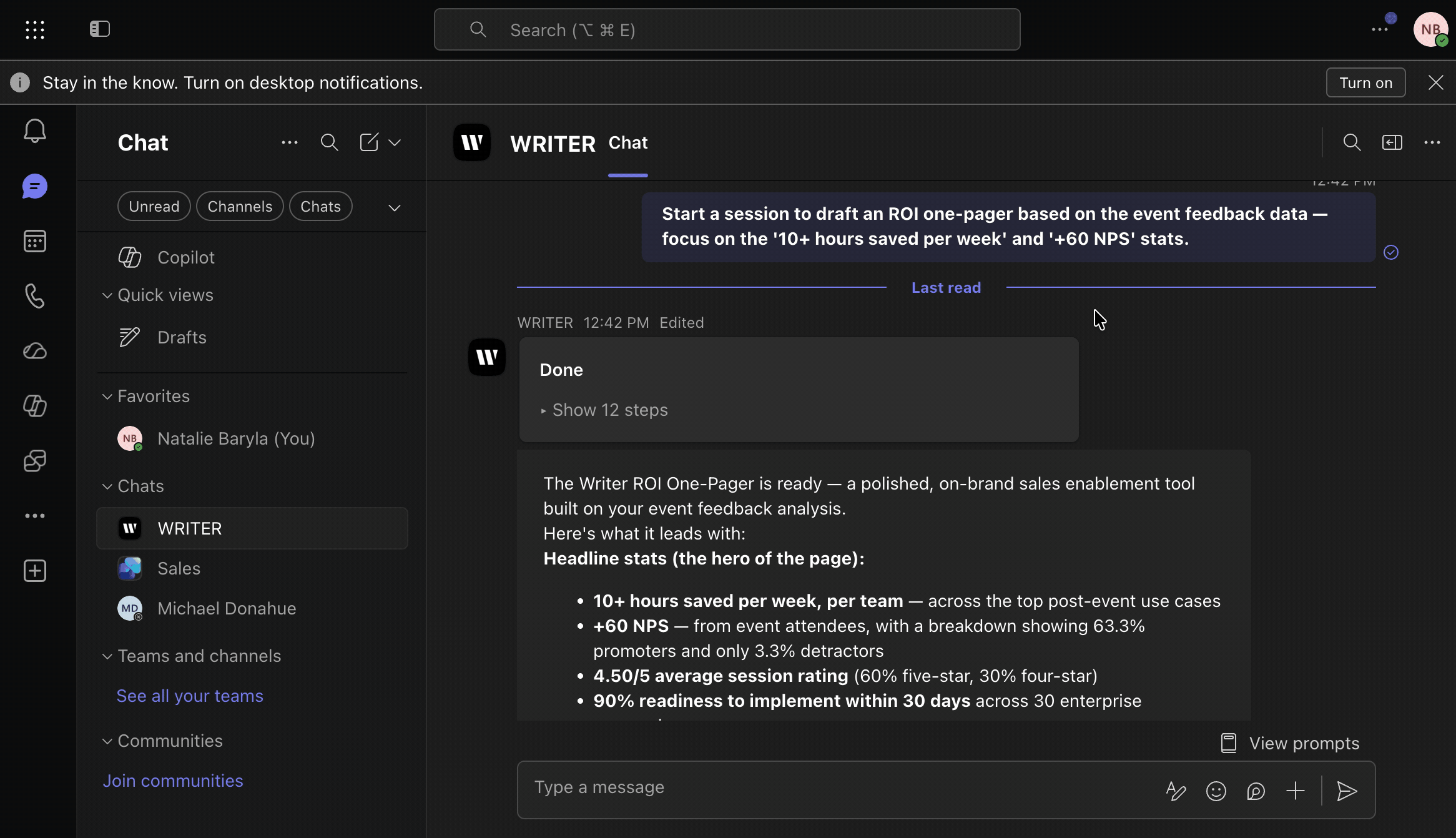Open Copilot icon in left rail
This screenshot has width=1456, height=838.
point(35,406)
